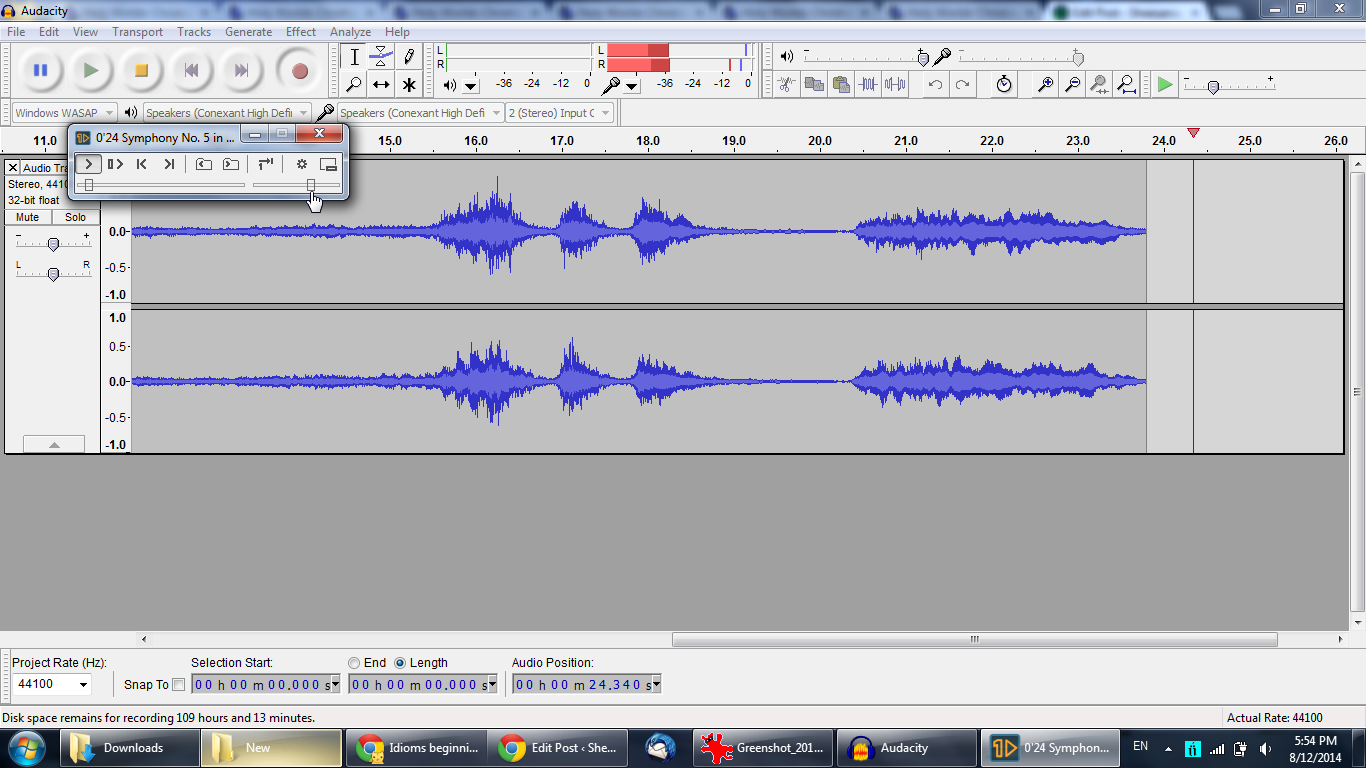
Task: Enable Multi-Tool mode (asterisk)
Action: [409, 85]
